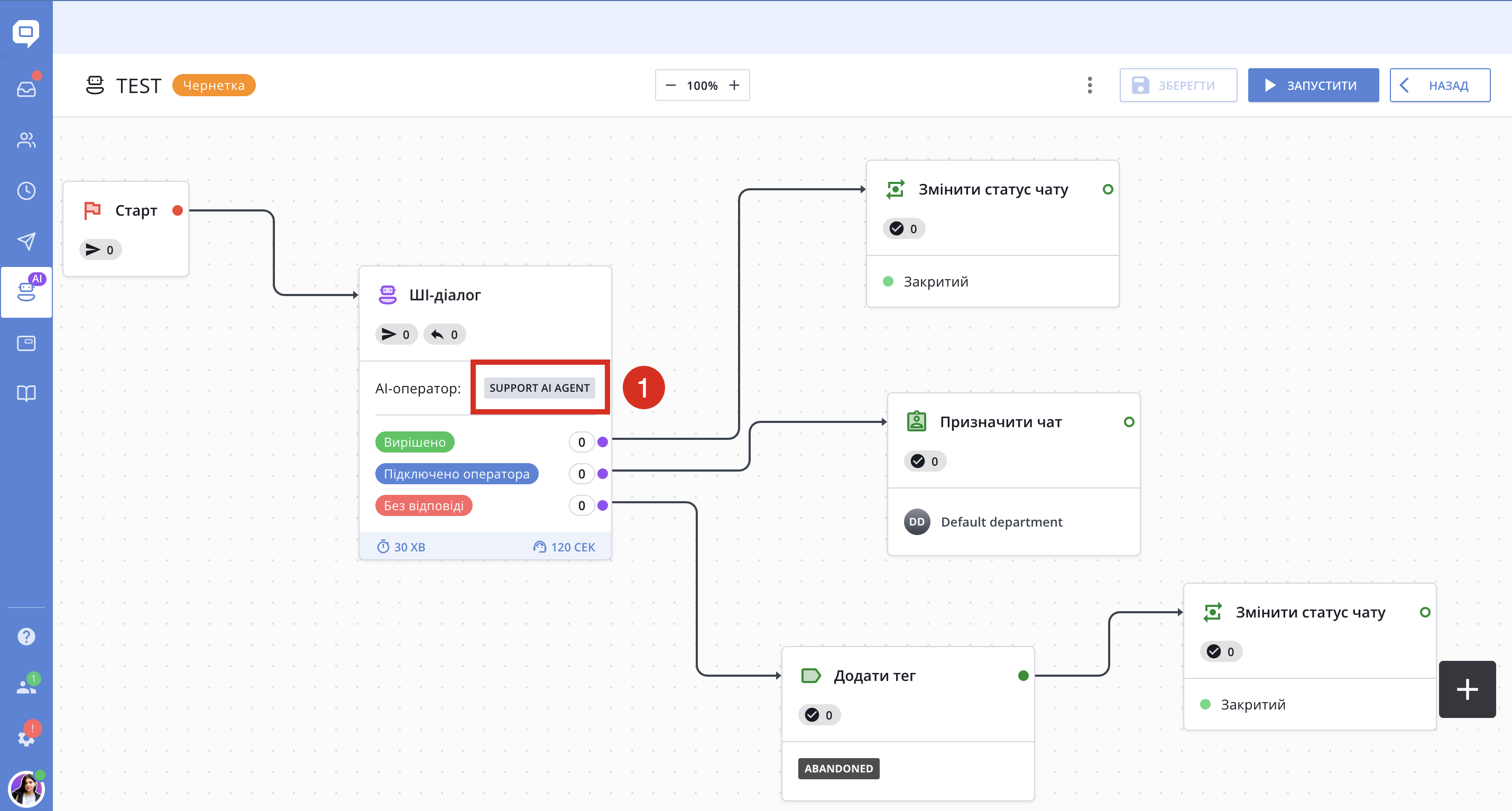
Task: Click the SUPPORT AI AGENT chip
Action: coord(539,388)
